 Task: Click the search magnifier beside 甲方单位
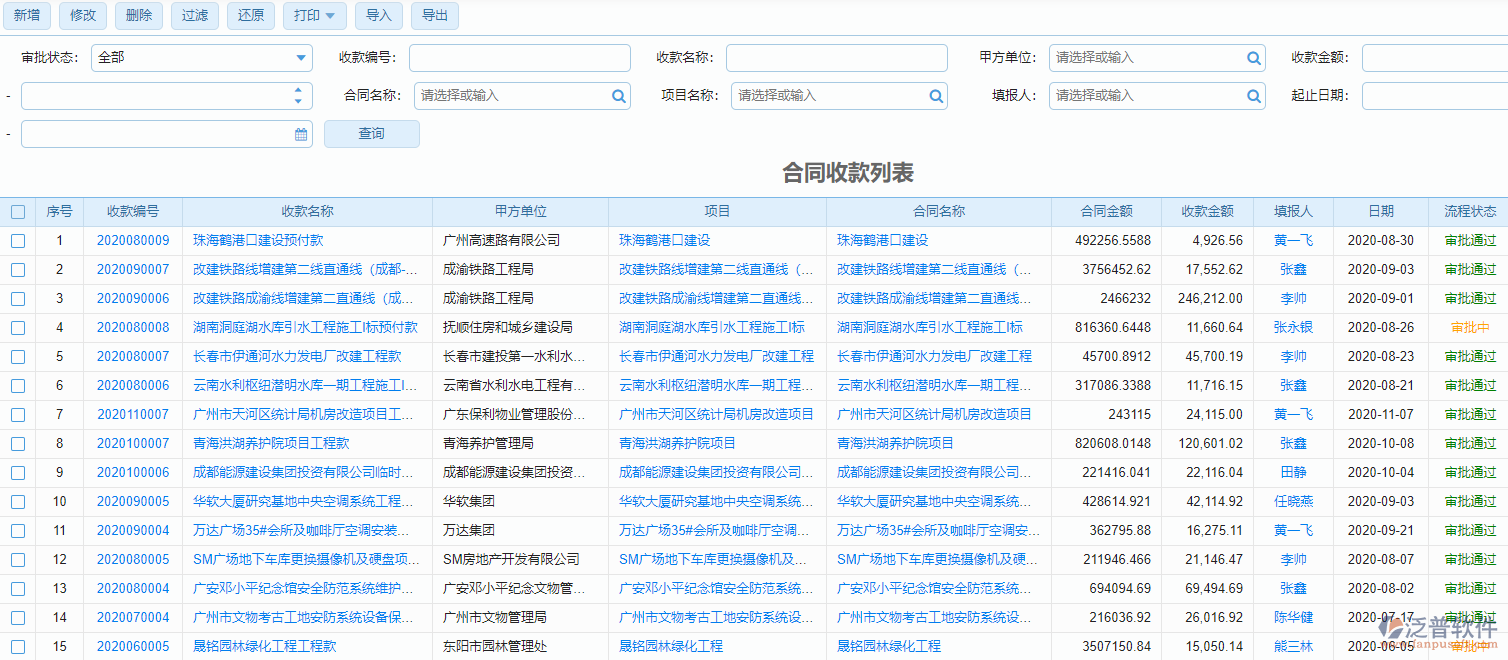[x=1253, y=57]
